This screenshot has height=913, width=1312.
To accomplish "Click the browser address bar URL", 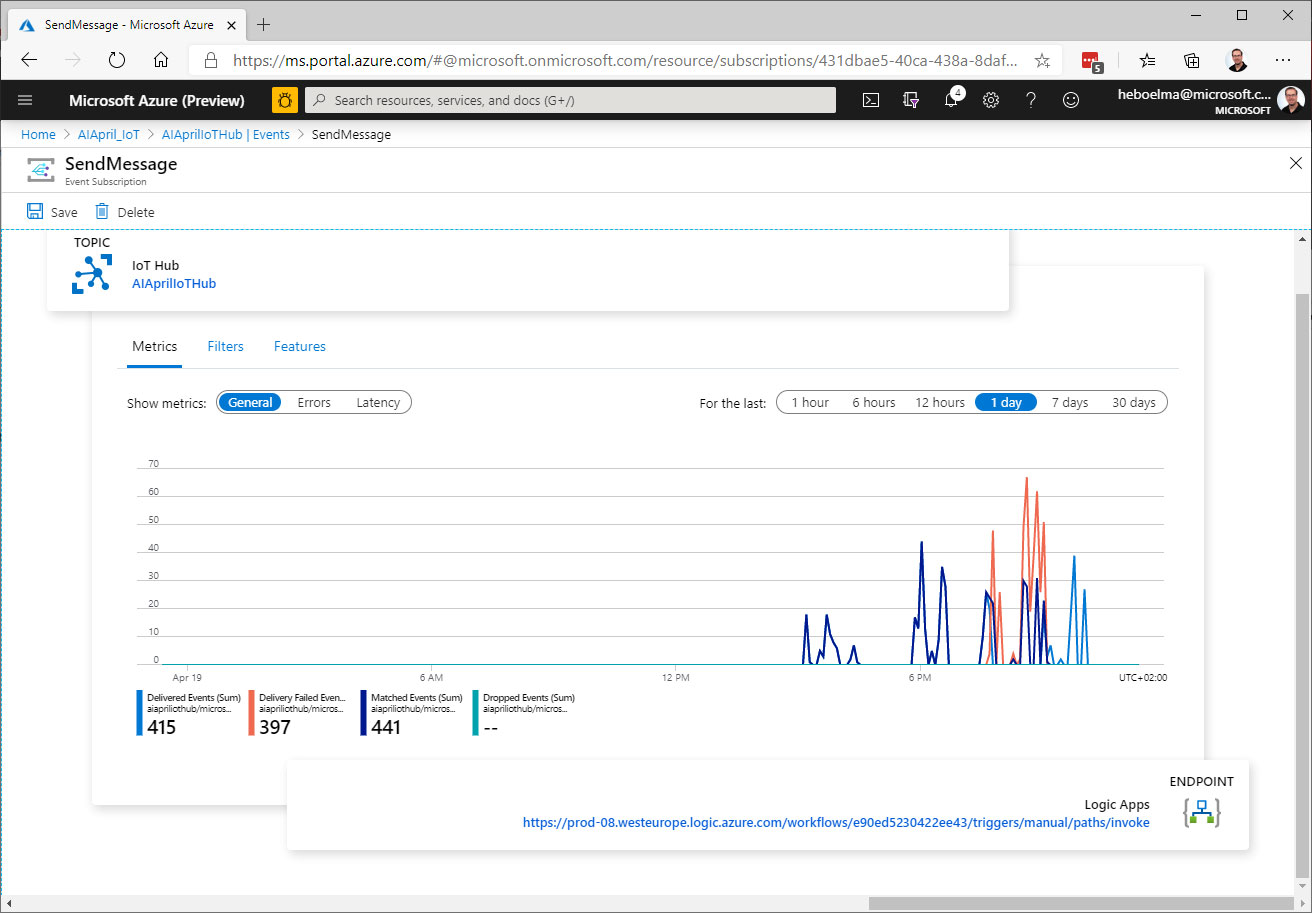I will point(625,60).
